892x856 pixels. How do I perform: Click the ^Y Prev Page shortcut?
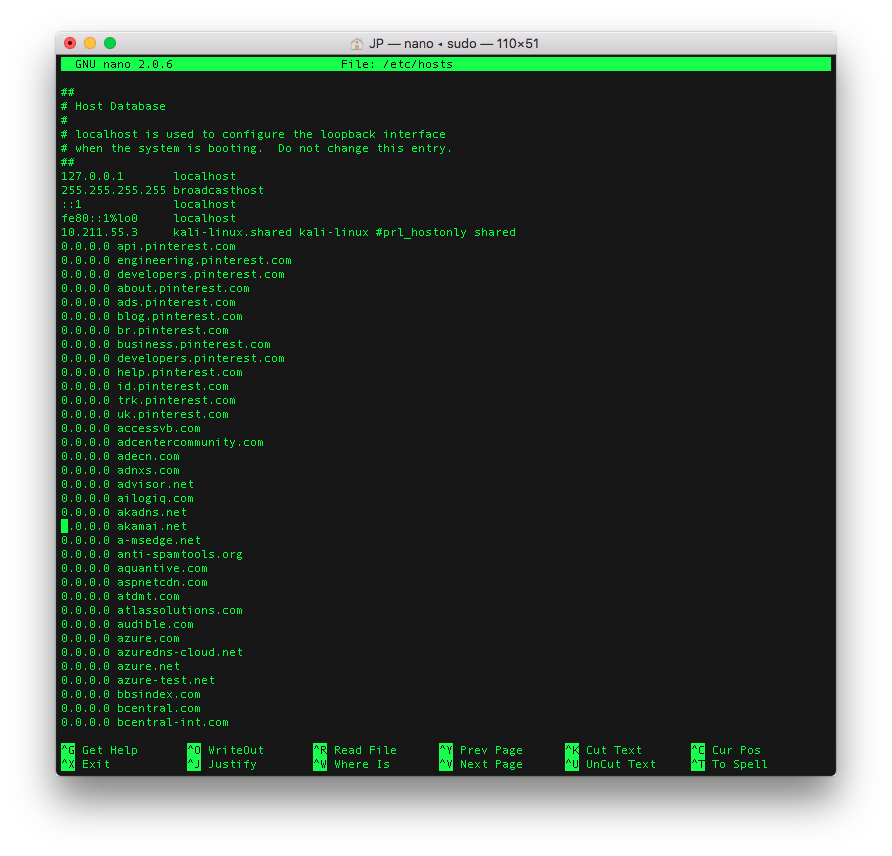[x=481, y=750]
